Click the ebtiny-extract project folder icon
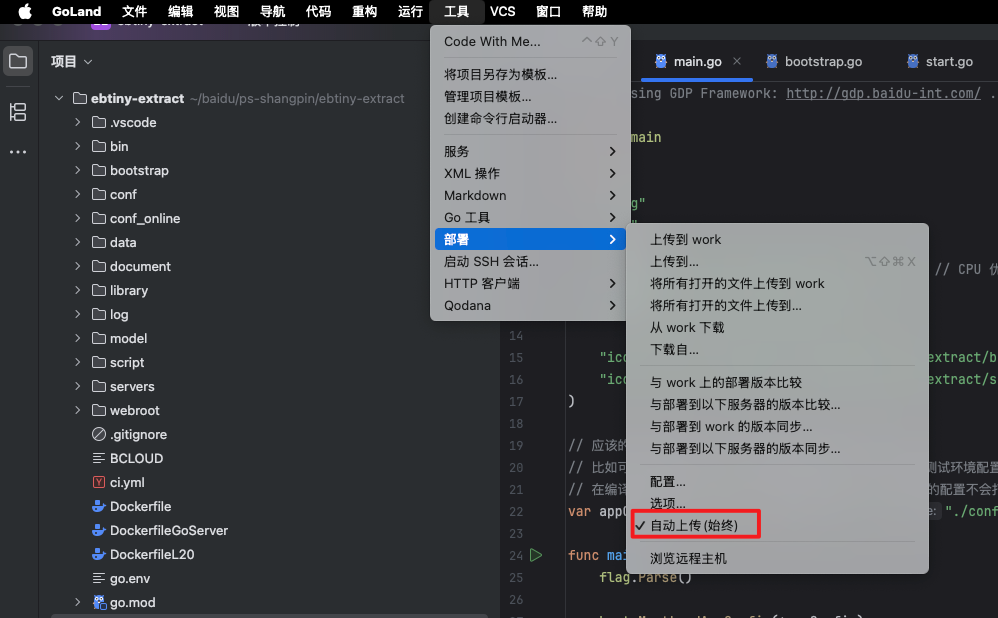 coord(80,98)
